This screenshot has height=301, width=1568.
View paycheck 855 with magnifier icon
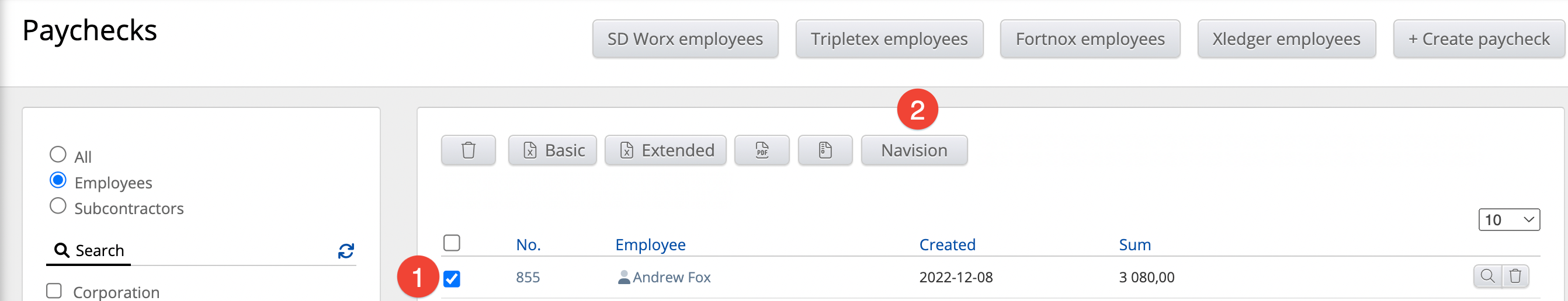[1487, 276]
